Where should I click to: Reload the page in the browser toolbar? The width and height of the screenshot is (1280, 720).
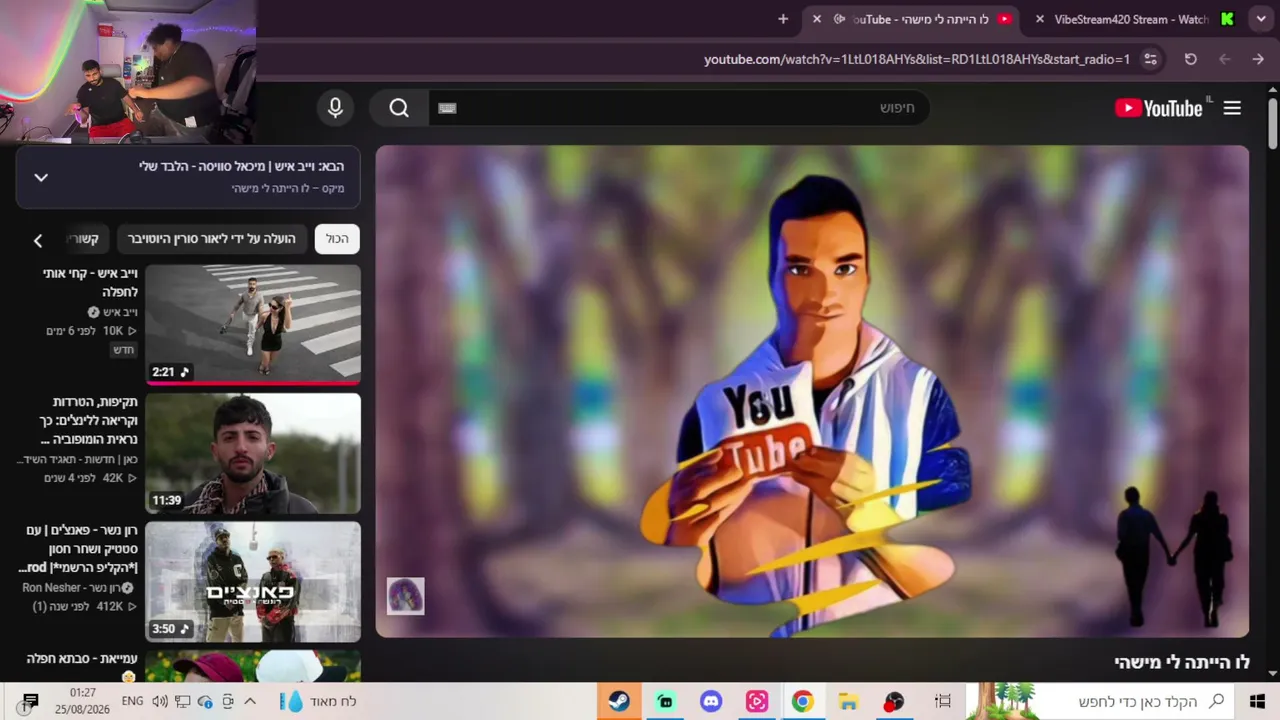click(x=1190, y=59)
